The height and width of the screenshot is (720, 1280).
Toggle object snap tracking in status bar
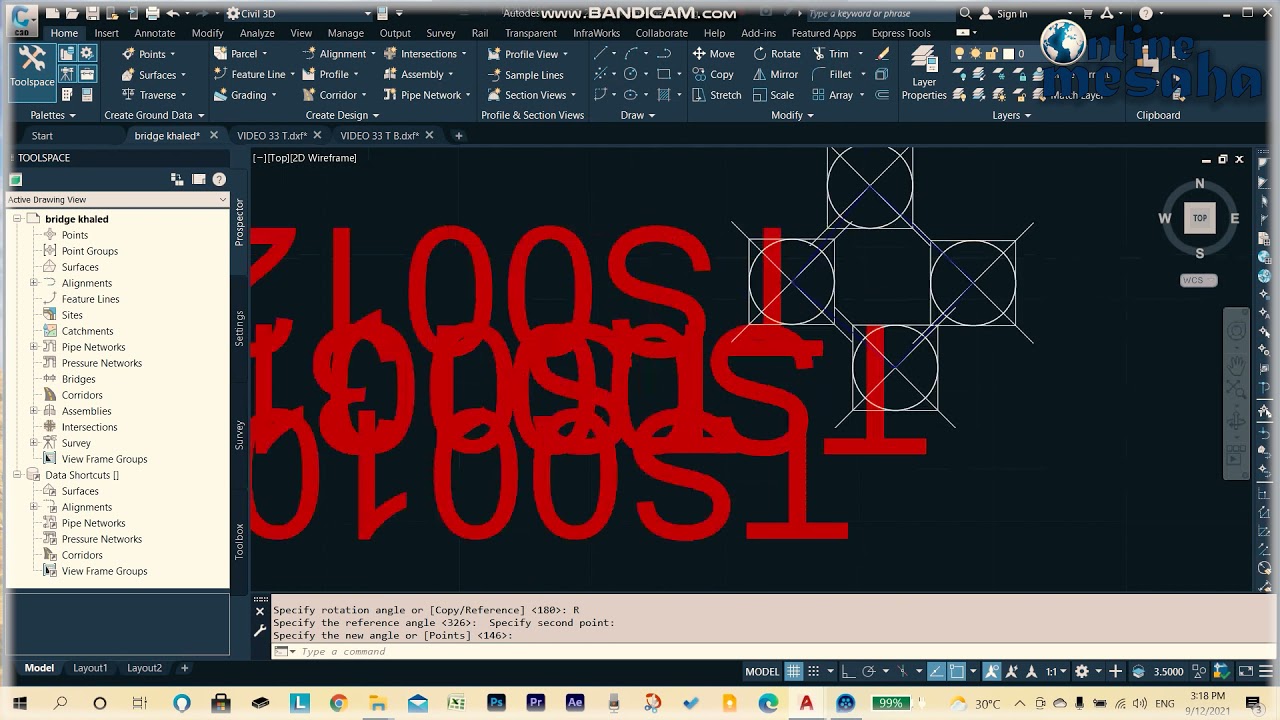[x=936, y=672]
